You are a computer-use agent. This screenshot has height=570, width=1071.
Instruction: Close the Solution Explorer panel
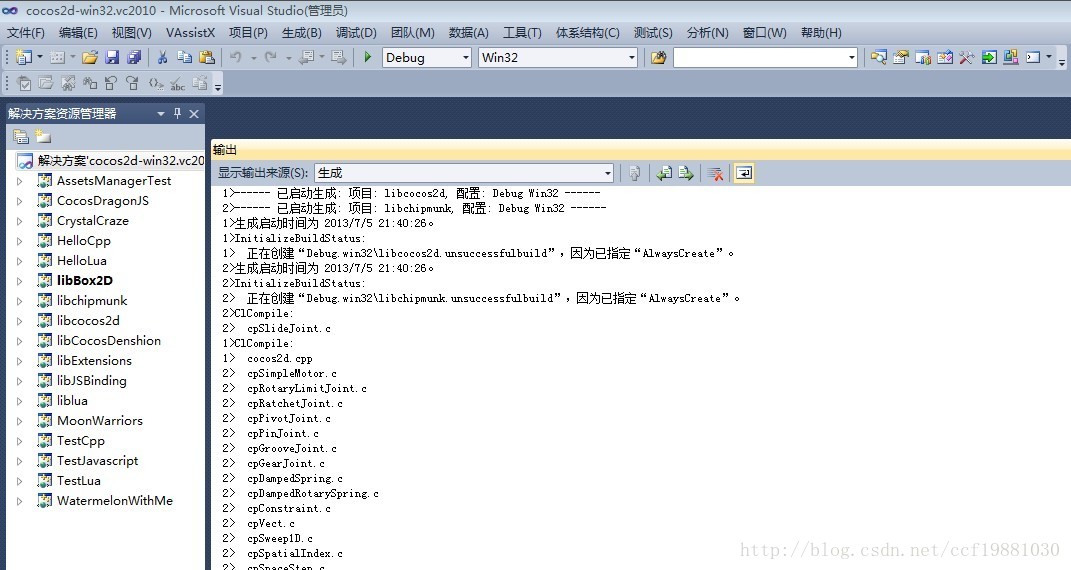194,113
